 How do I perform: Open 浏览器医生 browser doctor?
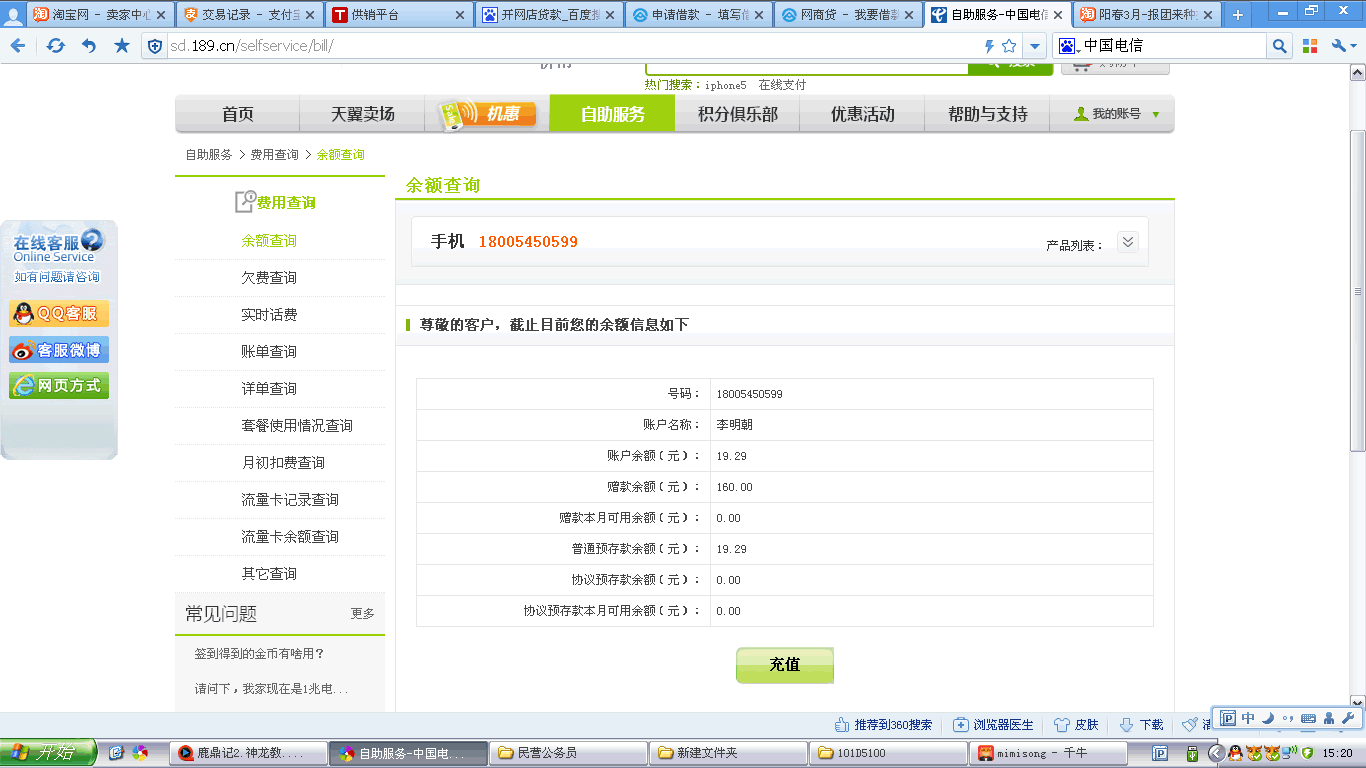(x=993, y=725)
